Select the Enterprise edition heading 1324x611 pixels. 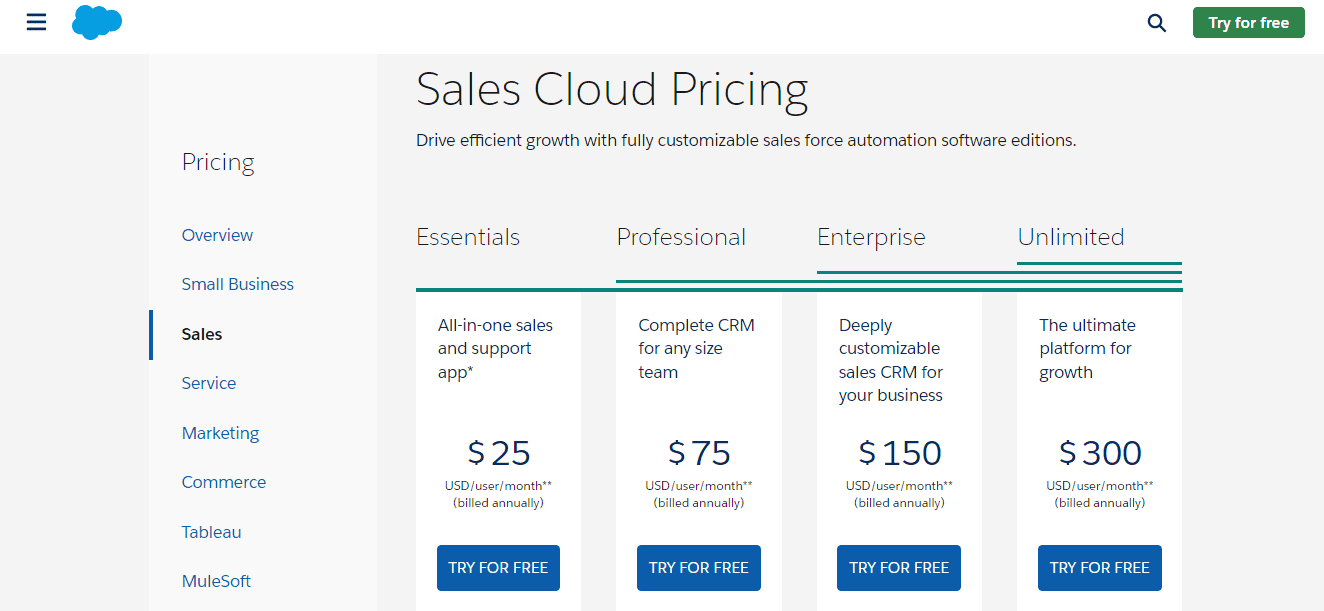coord(871,237)
